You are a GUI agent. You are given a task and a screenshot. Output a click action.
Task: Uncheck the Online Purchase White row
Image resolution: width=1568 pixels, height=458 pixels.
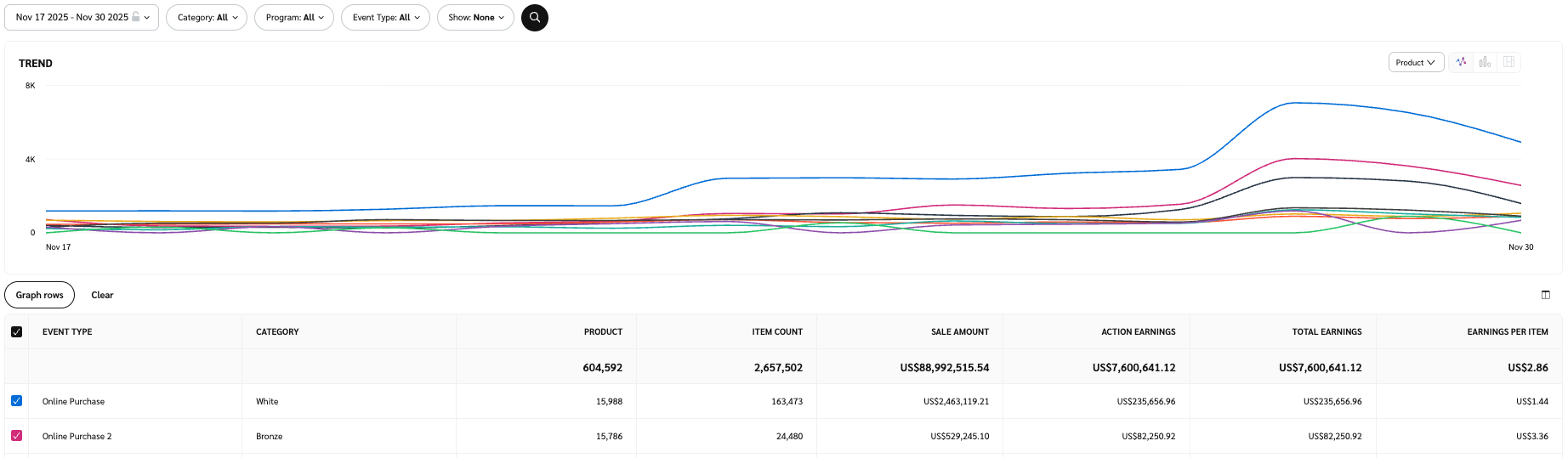click(x=16, y=401)
